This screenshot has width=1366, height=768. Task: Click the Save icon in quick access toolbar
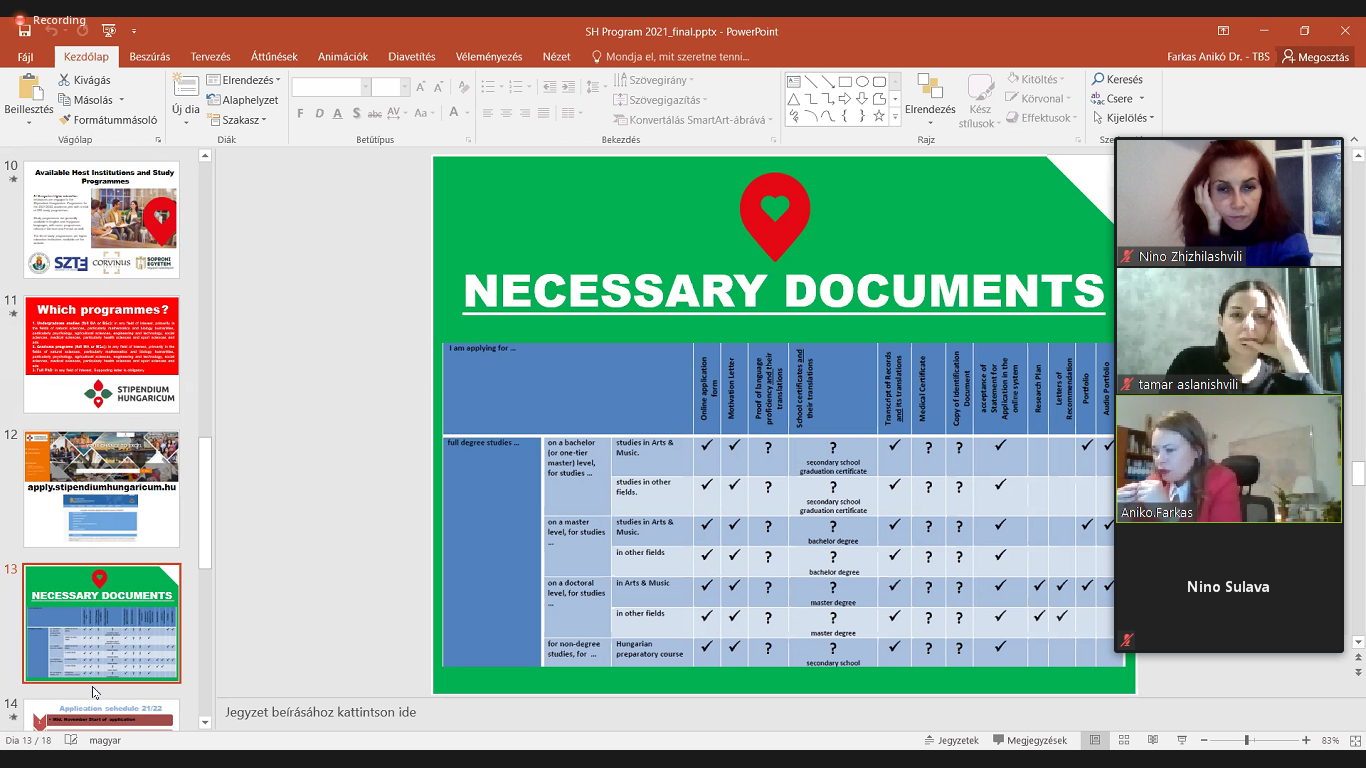(24, 31)
